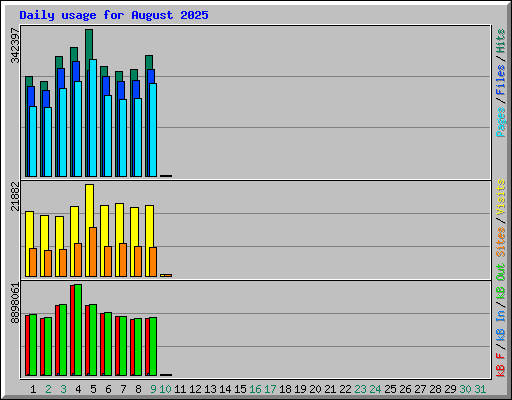
Task: Click the 21882 visits axis value
Action: [15, 196]
